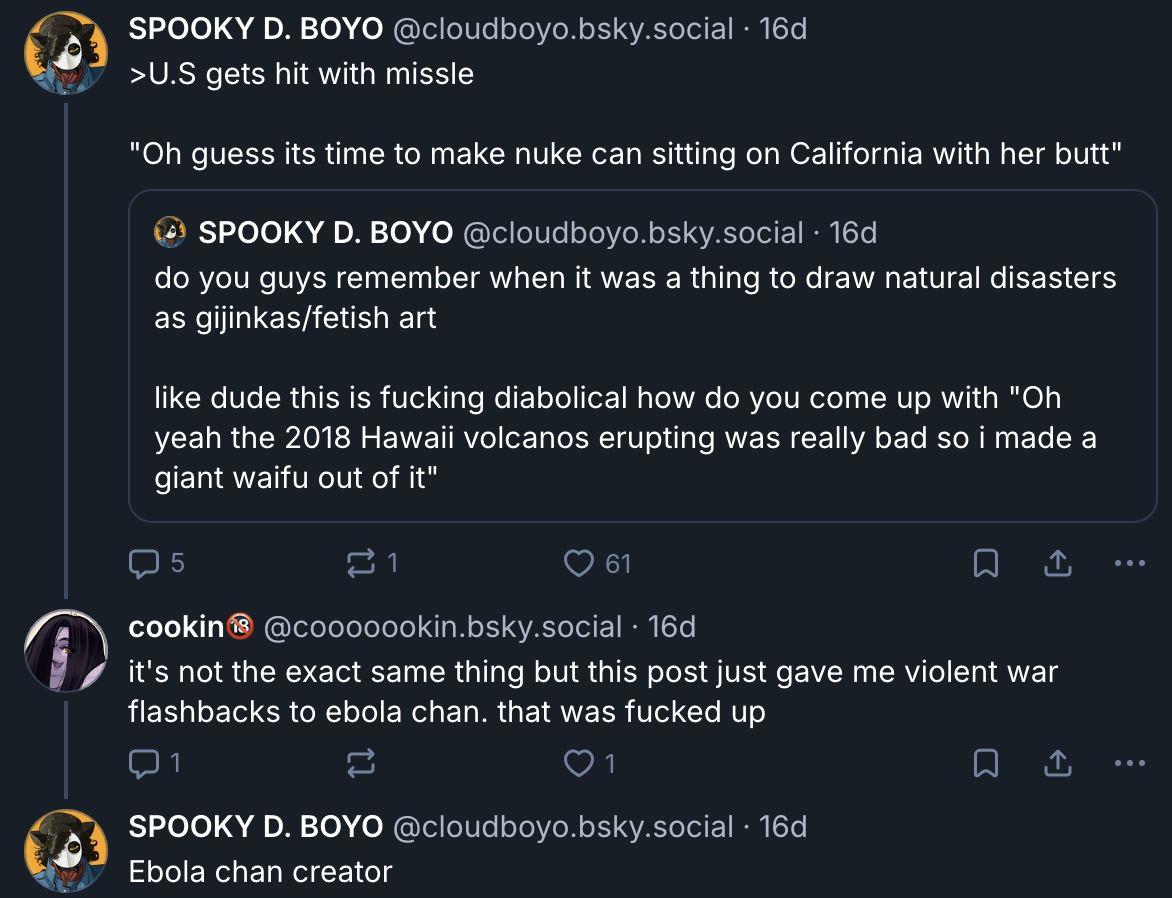Open more options on cookin's comment
This screenshot has width=1172, height=898.
(x=1129, y=765)
